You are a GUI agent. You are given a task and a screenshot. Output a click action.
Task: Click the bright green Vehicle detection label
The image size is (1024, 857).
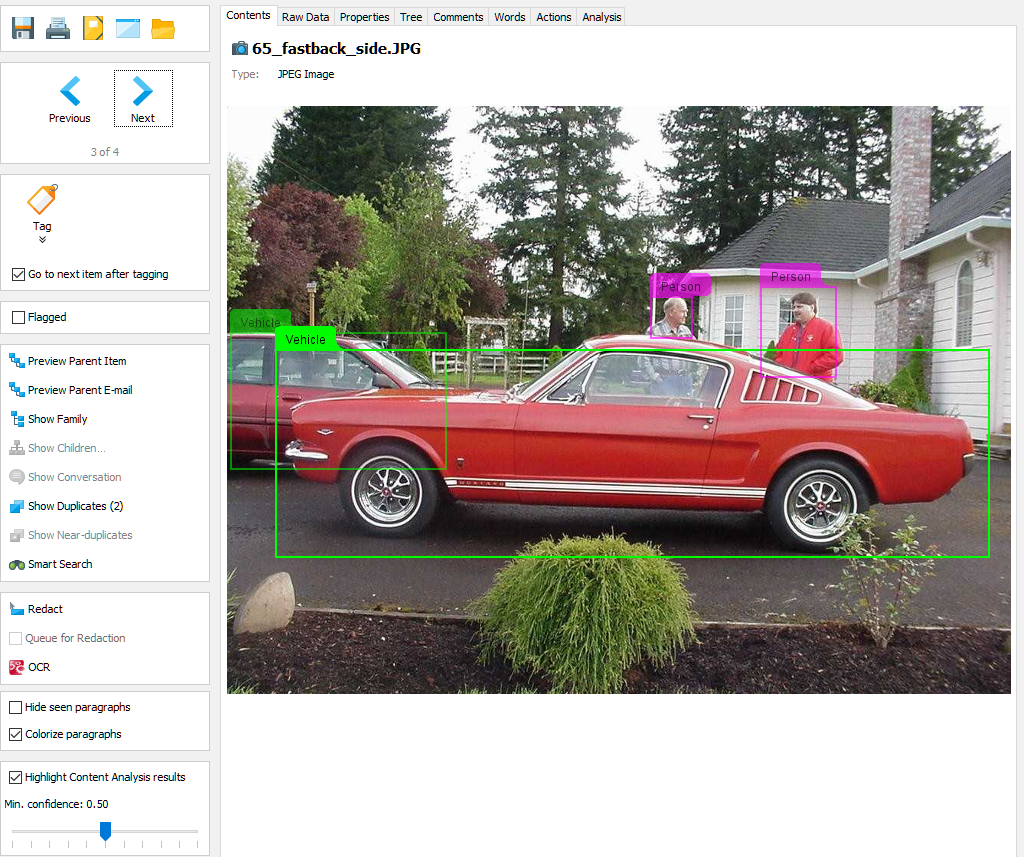coord(305,340)
